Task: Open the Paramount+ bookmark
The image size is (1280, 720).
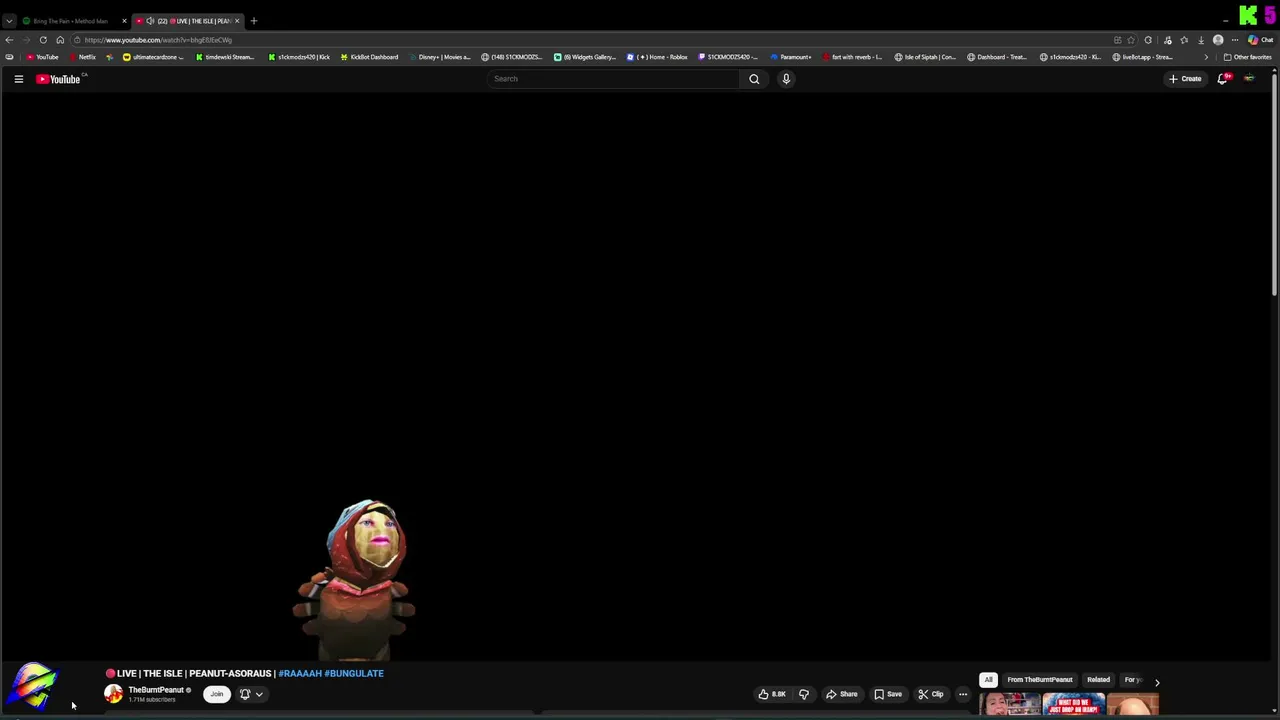Action: [x=791, y=57]
